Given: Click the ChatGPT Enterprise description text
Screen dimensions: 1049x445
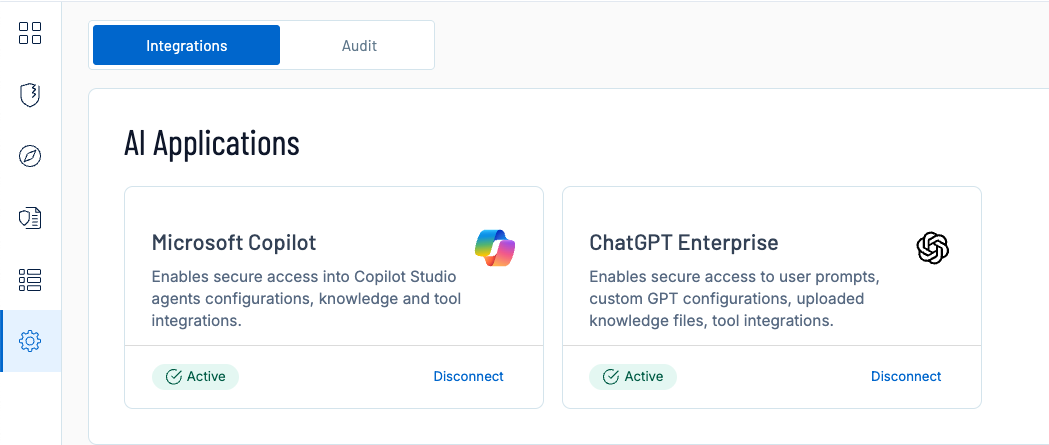Looking at the screenshot, I should click(x=733, y=298).
